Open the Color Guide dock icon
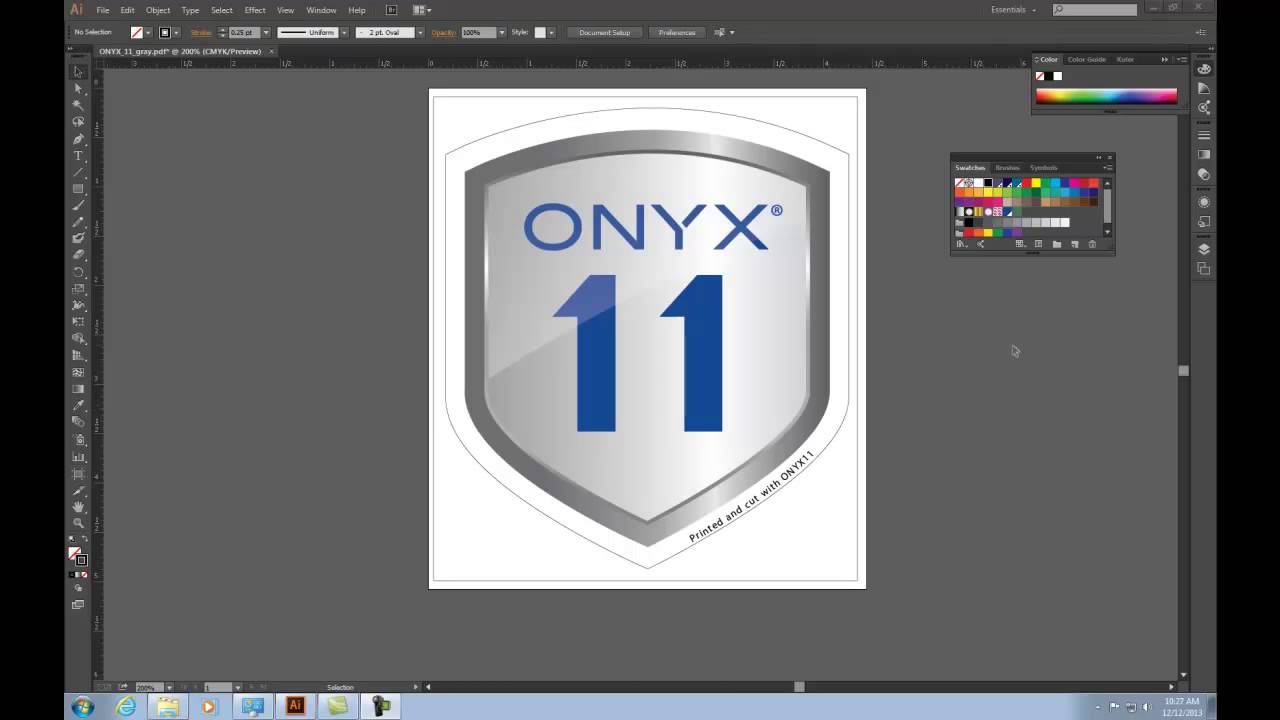Viewport: 1280px width, 720px height. pos(1204,89)
